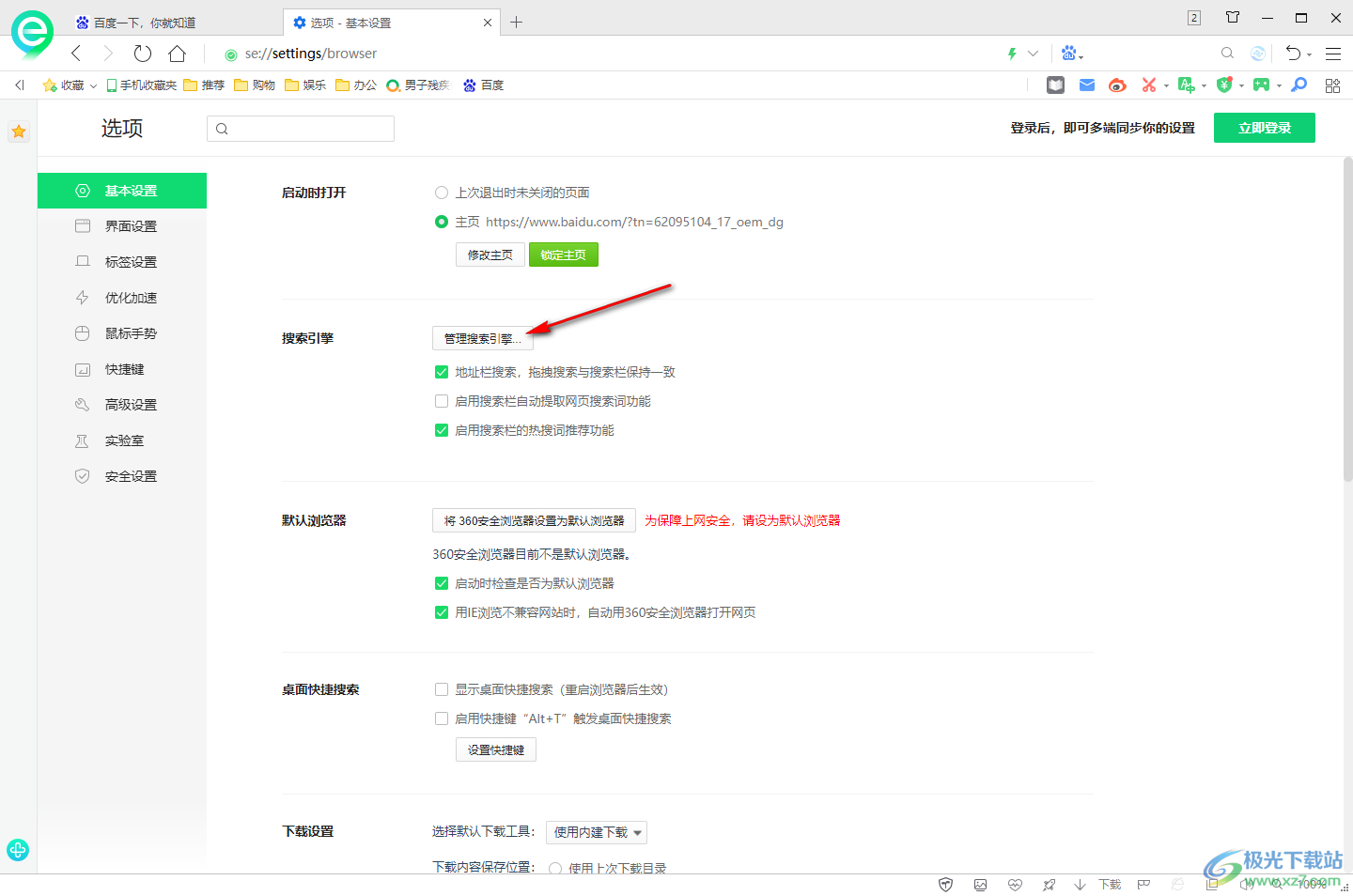Click the 管理搜索引擎 button
Image resolution: width=1353 pixels, height=896 pixels.
483,338
